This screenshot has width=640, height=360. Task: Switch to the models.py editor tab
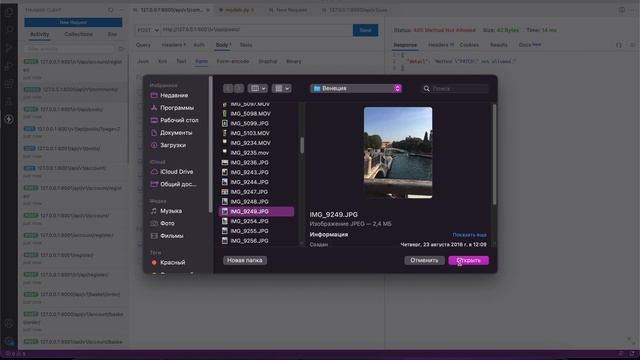[x=236, y=10]
